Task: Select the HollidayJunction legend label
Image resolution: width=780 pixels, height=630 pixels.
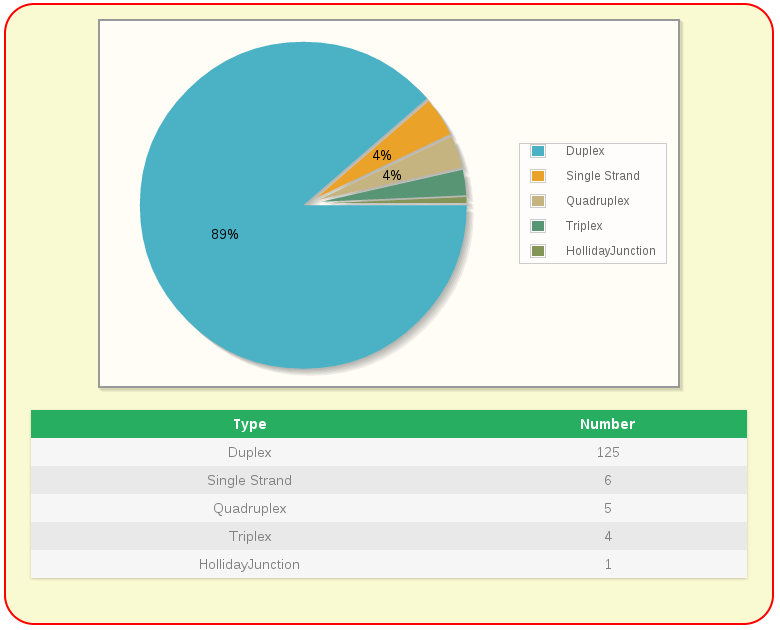Action: pyautogui.click(x=610, y=251)
